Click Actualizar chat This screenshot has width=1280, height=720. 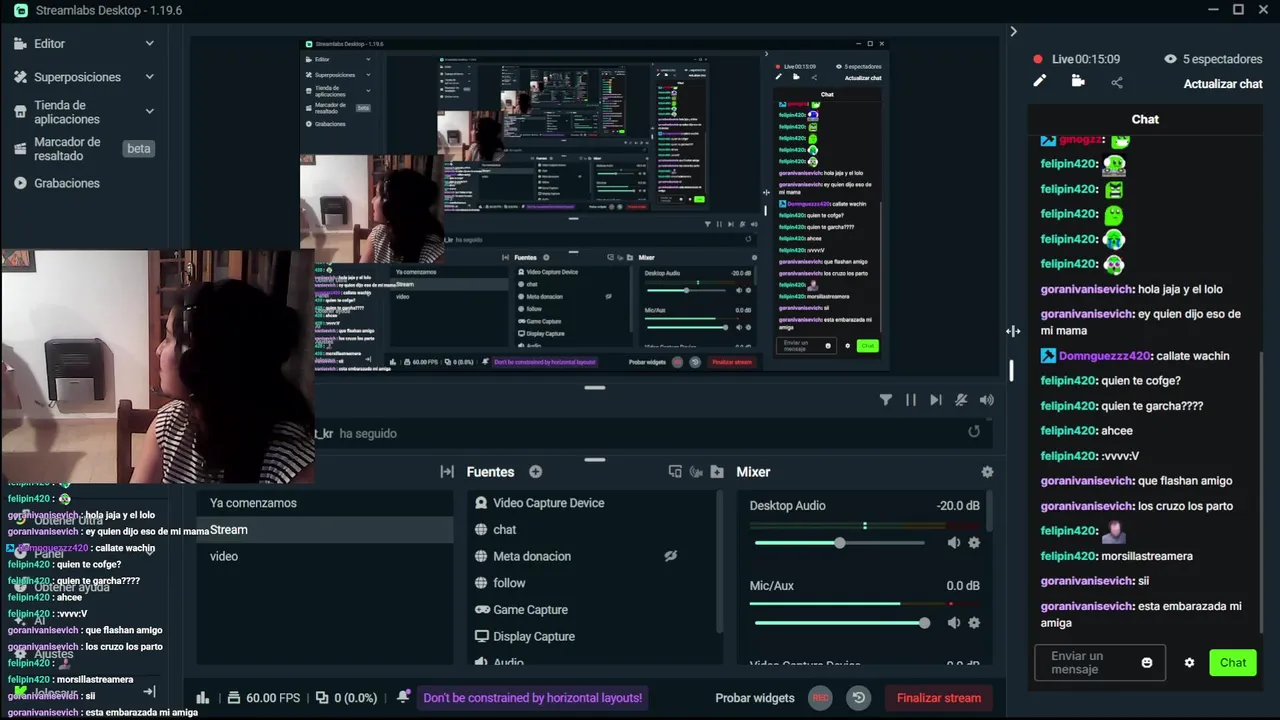[1223, 84]
